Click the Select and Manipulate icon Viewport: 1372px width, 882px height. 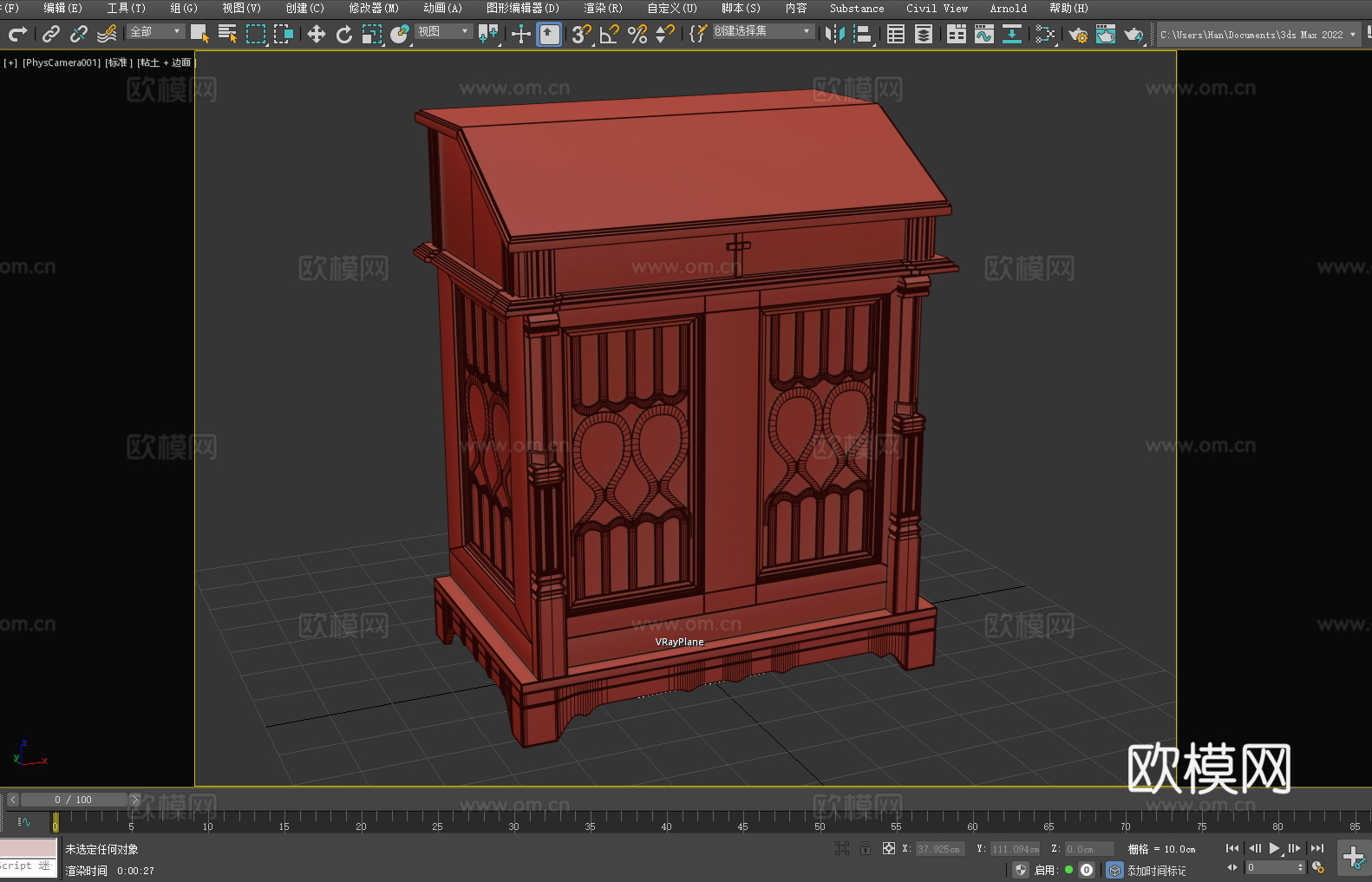click(520, 34)
